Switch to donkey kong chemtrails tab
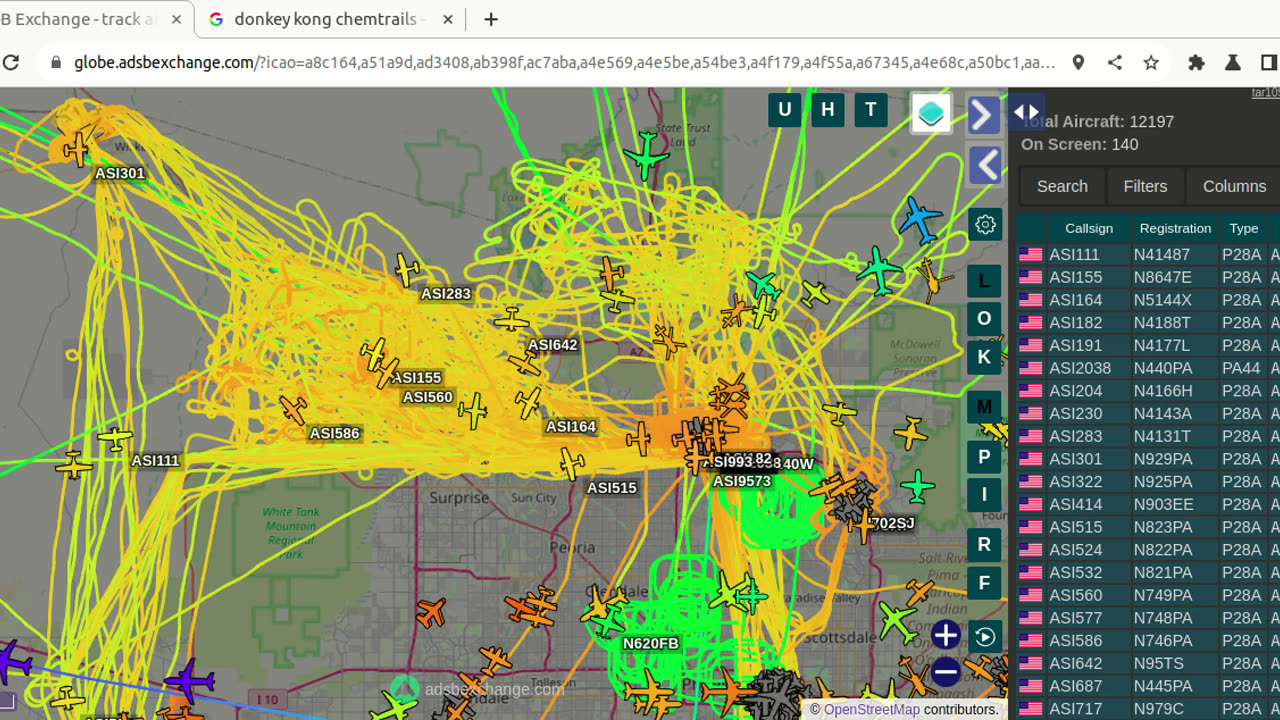The image size is (1280, 720). click(330, 19)
